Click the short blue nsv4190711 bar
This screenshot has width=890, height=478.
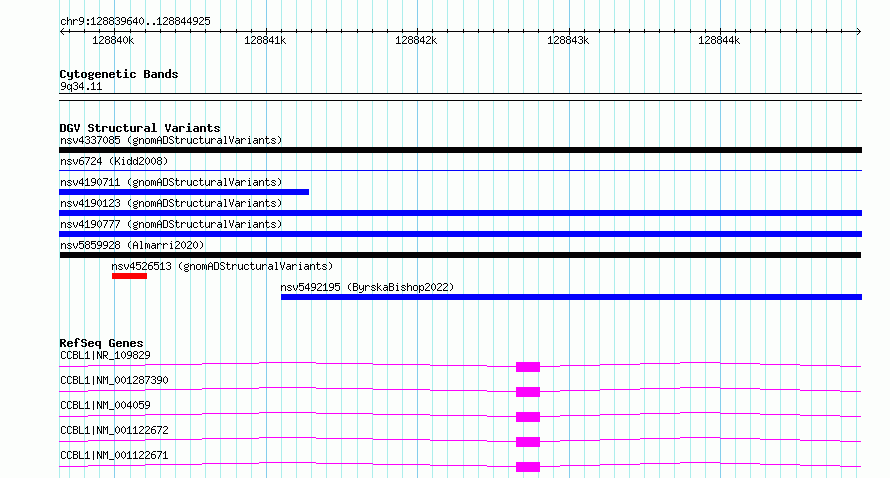click(184, 192)
